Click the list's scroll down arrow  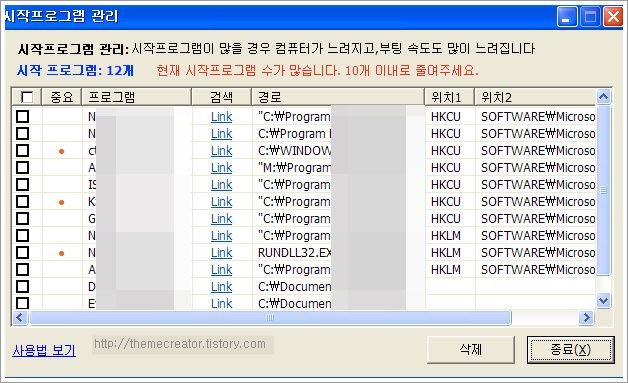pyautogui.click(x=603, y=300)
